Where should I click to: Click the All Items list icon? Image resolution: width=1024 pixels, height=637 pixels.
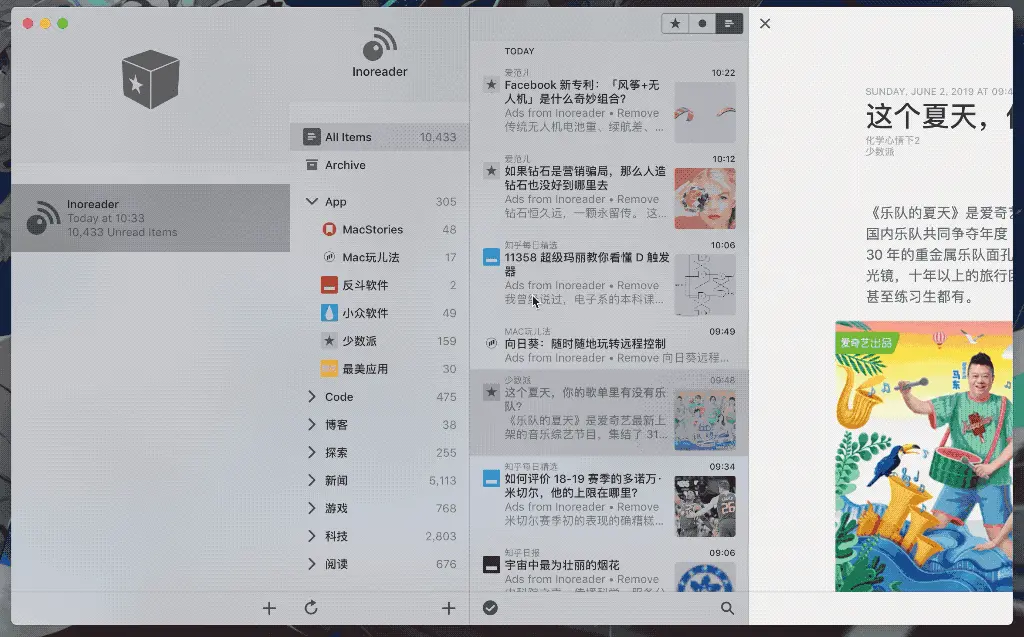click(312, 137)
